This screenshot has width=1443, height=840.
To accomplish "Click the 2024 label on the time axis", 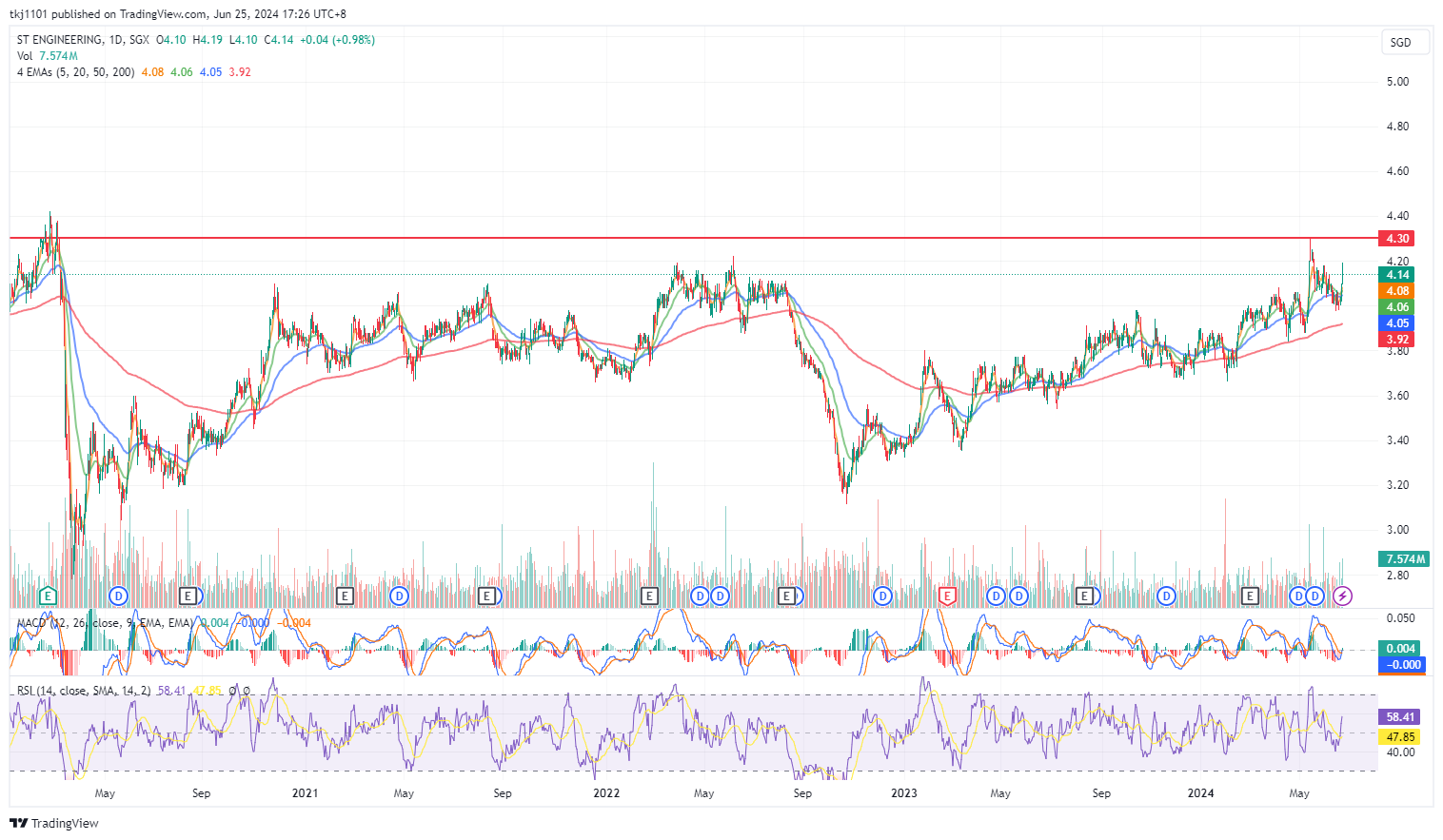I will click(x=1200, y=793).
